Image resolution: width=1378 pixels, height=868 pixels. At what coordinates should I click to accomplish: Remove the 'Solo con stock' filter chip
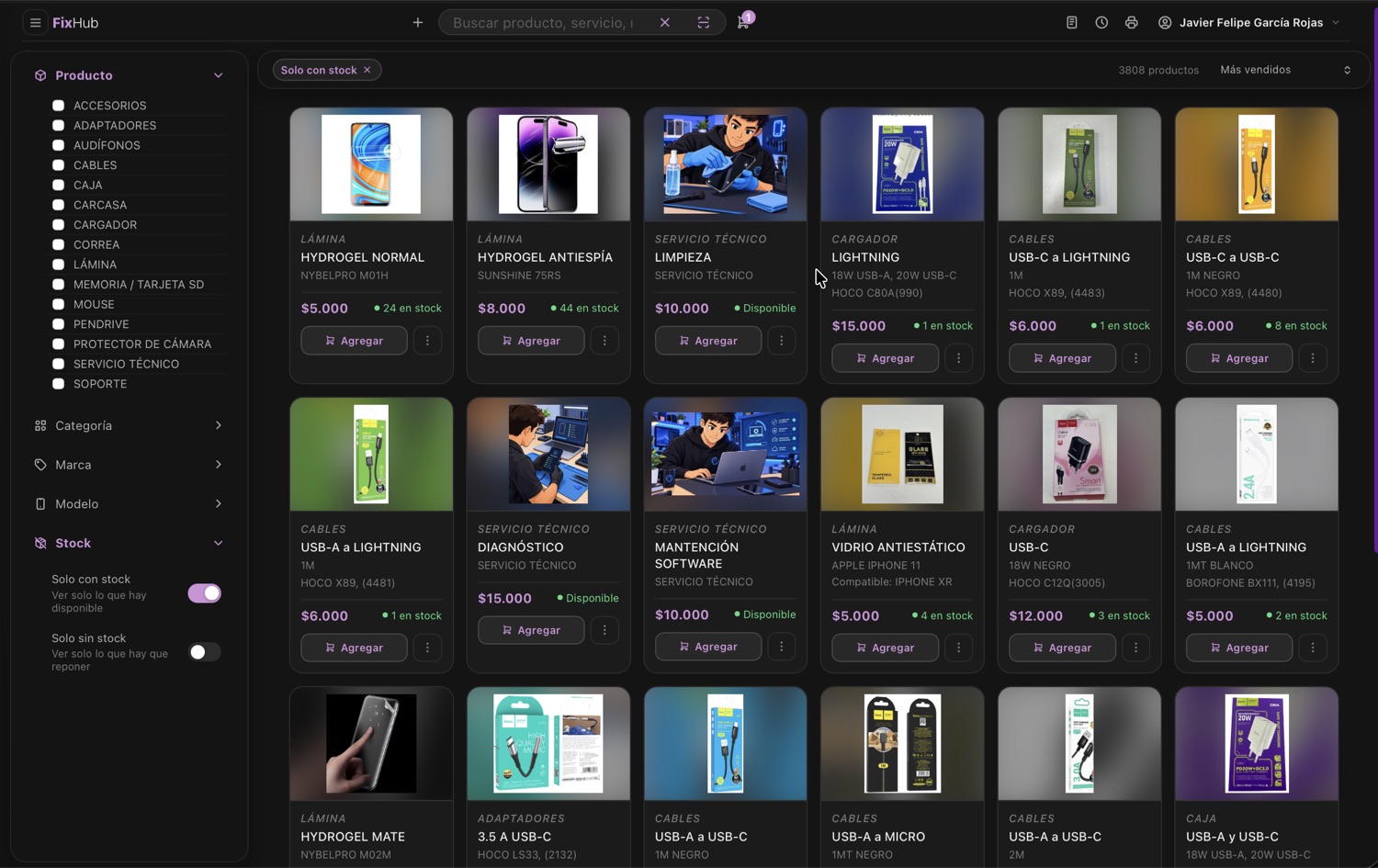click(367, 70)
